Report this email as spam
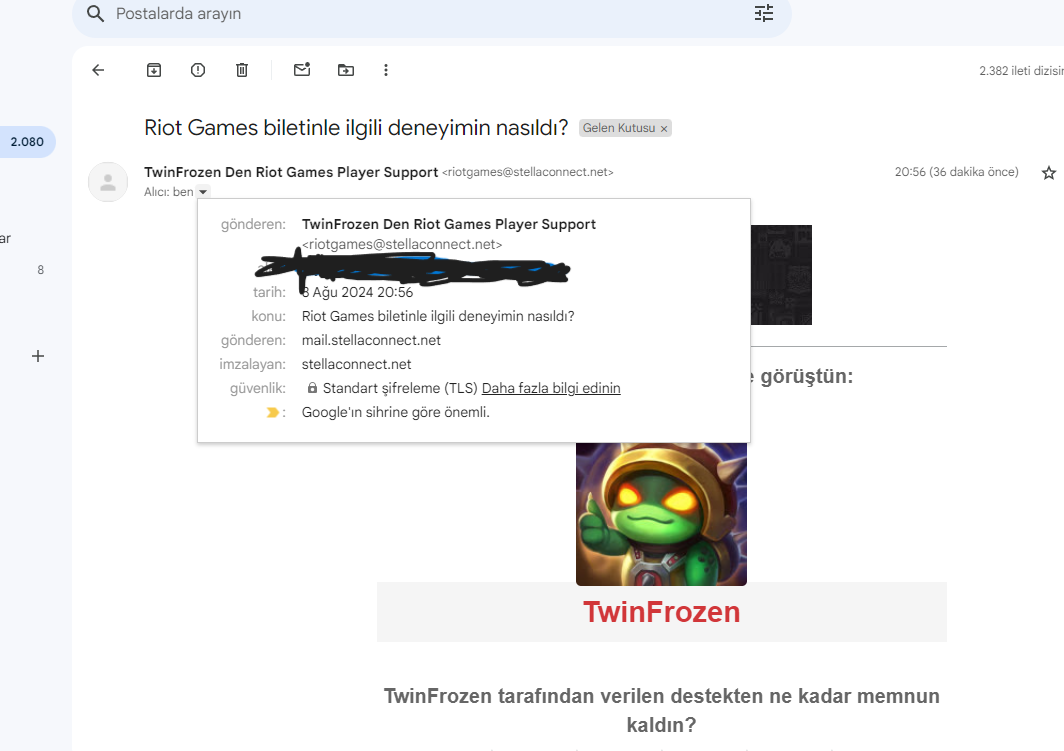 click(x=197, y=70)
